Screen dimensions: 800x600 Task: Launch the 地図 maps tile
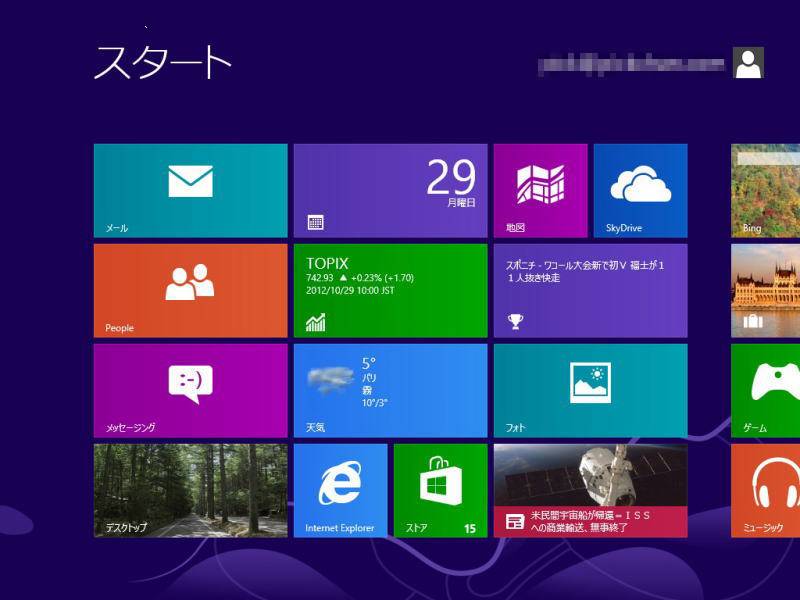540,190
